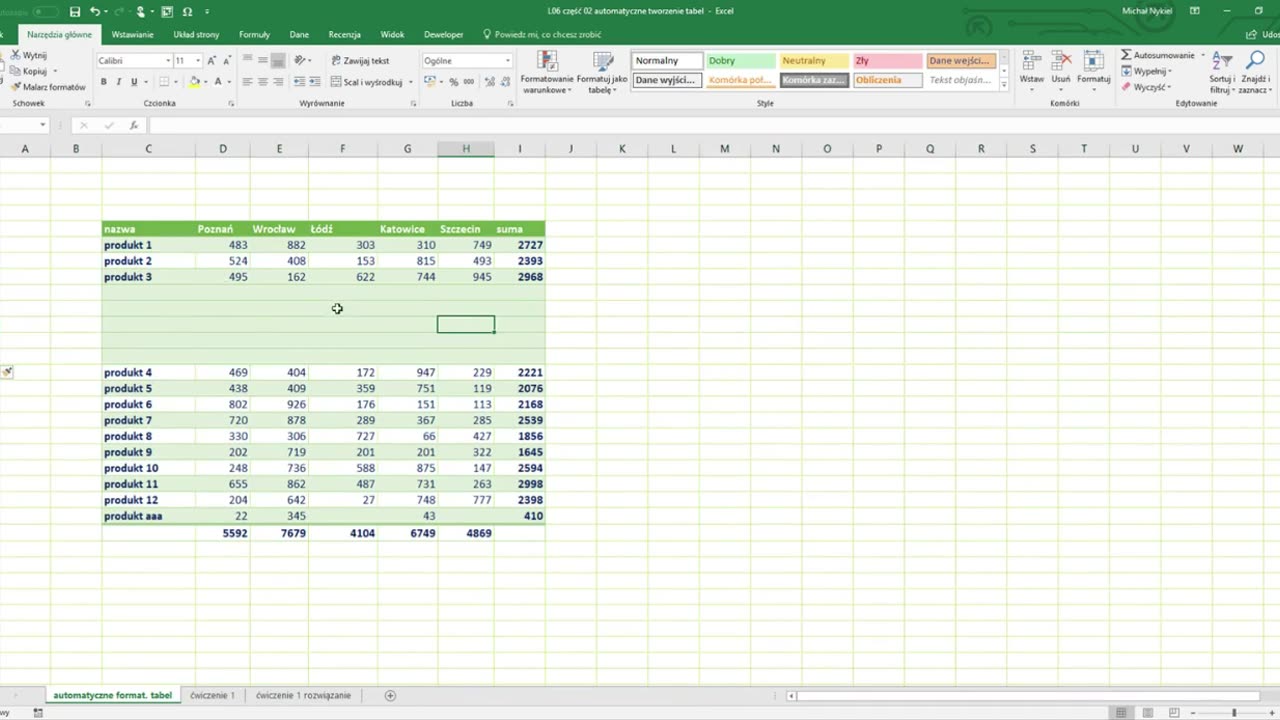Add a new sheet with plus button
The image size is (1280, 720).
391,695
